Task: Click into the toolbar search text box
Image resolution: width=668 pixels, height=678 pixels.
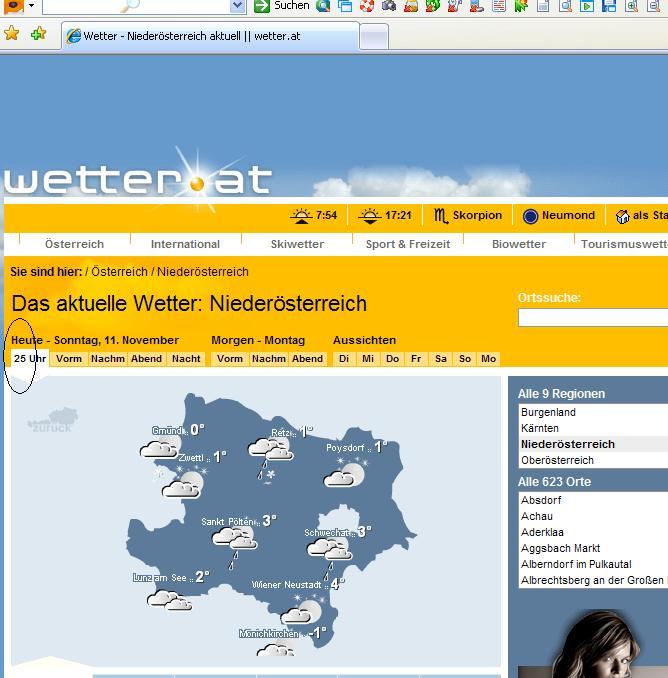Action: click(136, 6)
